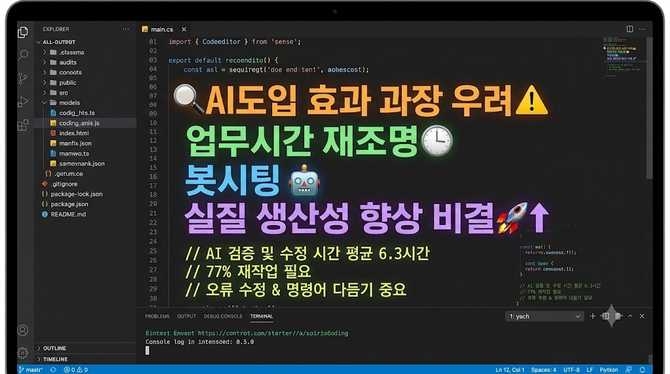Switch to the DEBUG CONSOLE tab
This screenshot has width=670, height=374.
(x=223, y=316)
